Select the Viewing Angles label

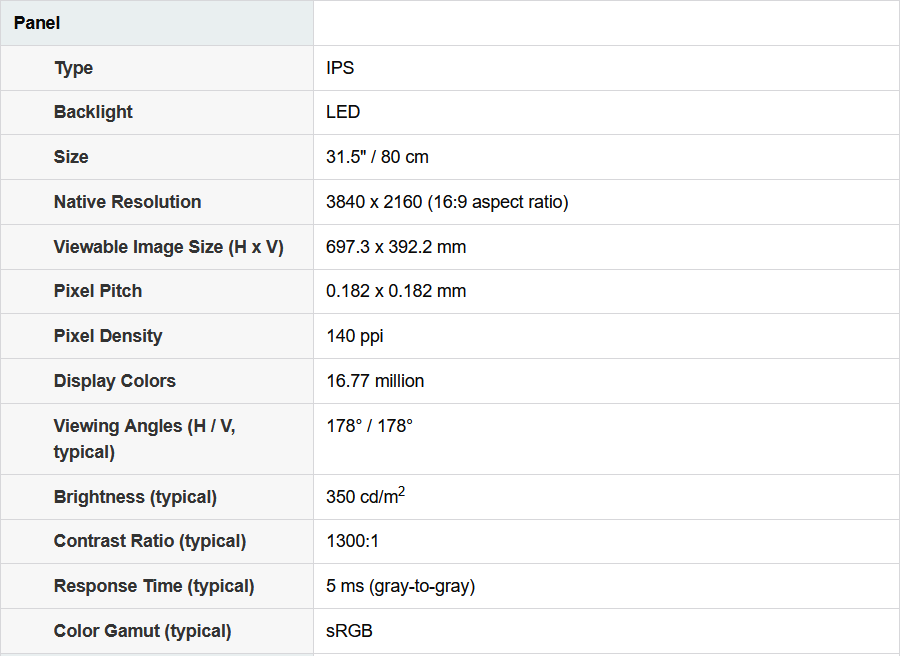pyautogui.click(x=145, y=439)
